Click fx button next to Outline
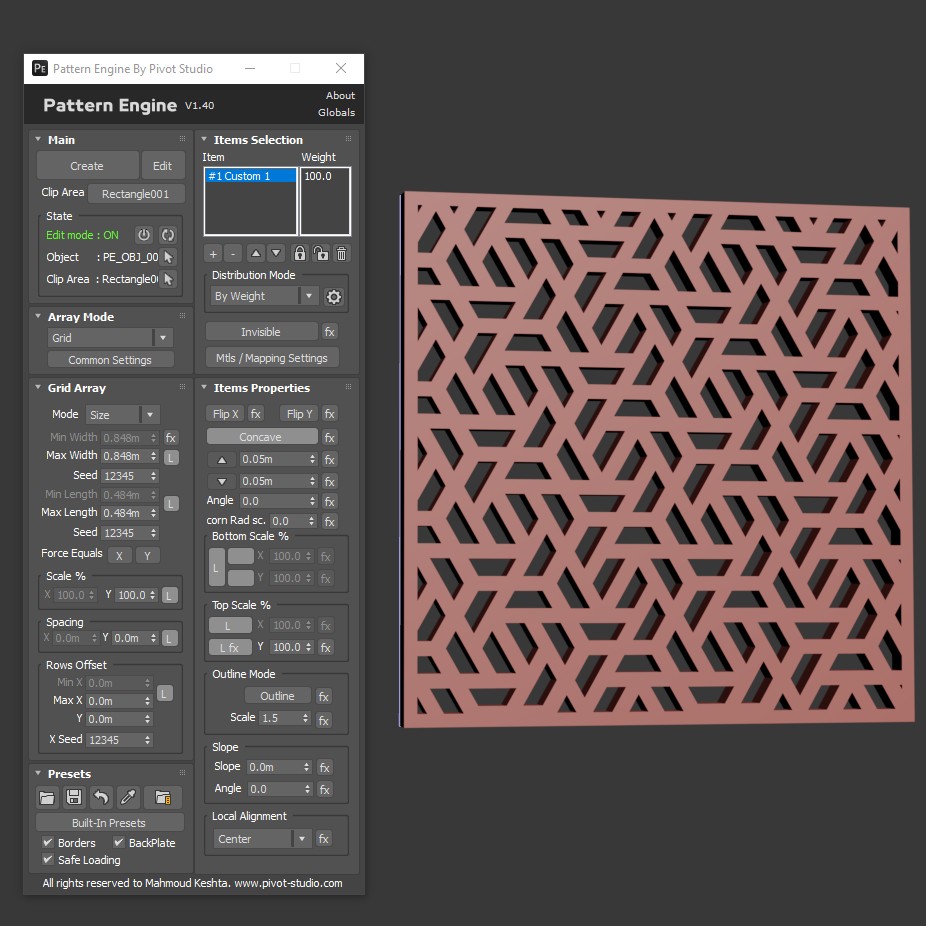Viewport: 926px width, 926px height. pos(324,697)
